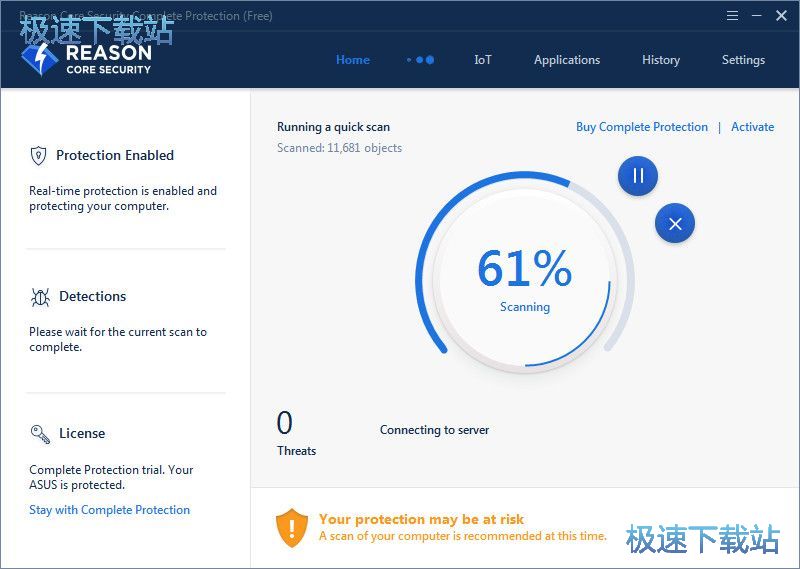Viewport: 800px width, 569px height.
Task: Click the '0' Threats counter
Action: coord(285,423)
